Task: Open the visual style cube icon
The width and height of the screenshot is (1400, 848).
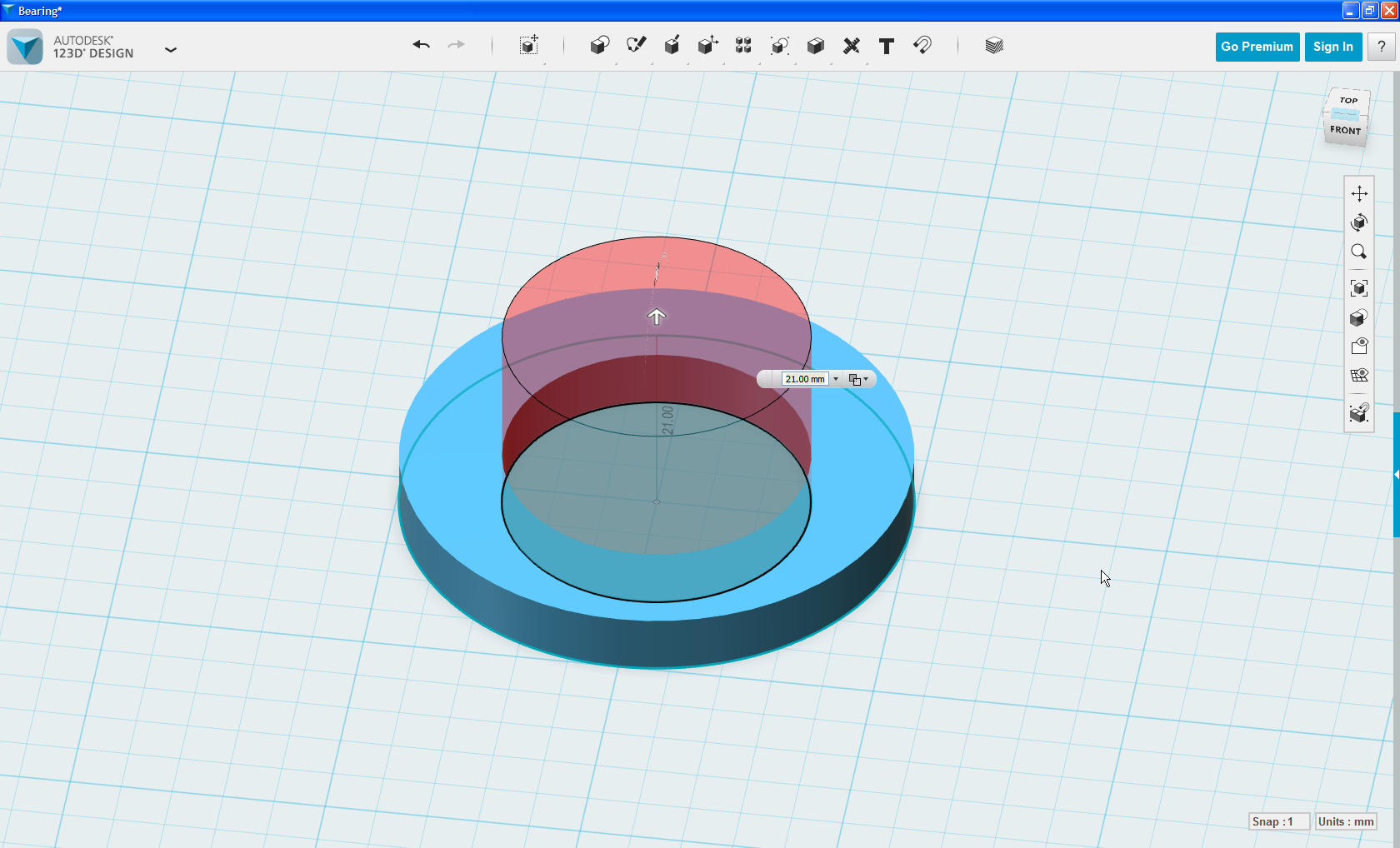Action: click(1359, 317)
